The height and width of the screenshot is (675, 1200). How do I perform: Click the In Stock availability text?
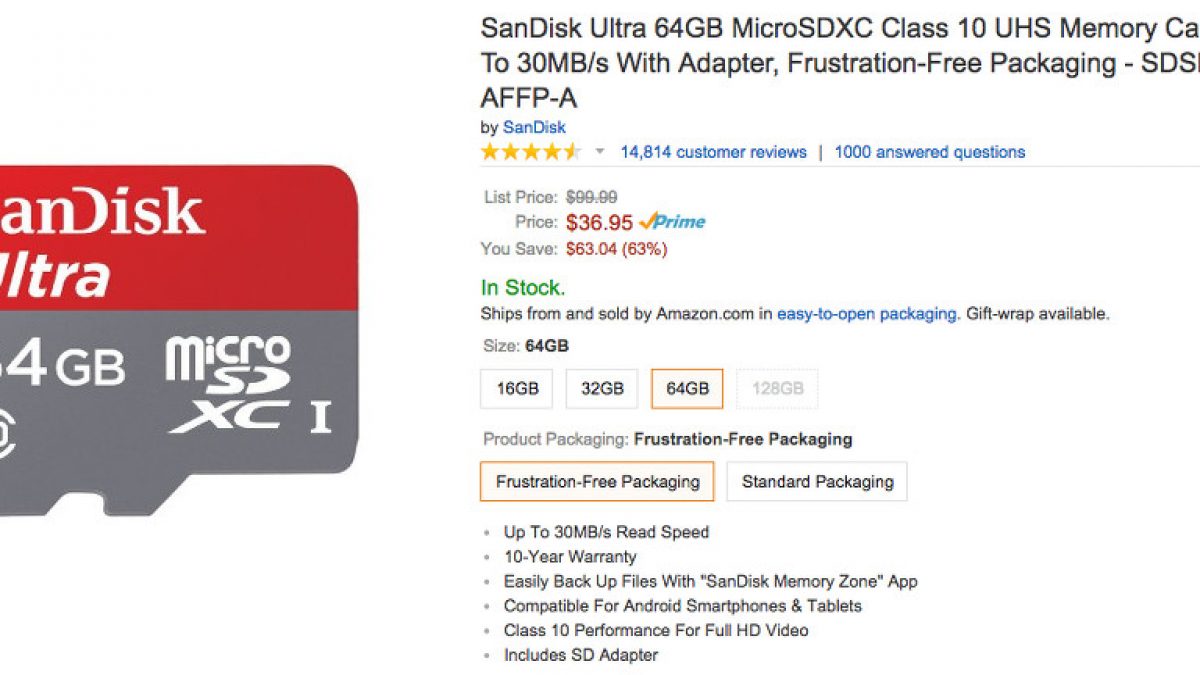coord(523,288)
